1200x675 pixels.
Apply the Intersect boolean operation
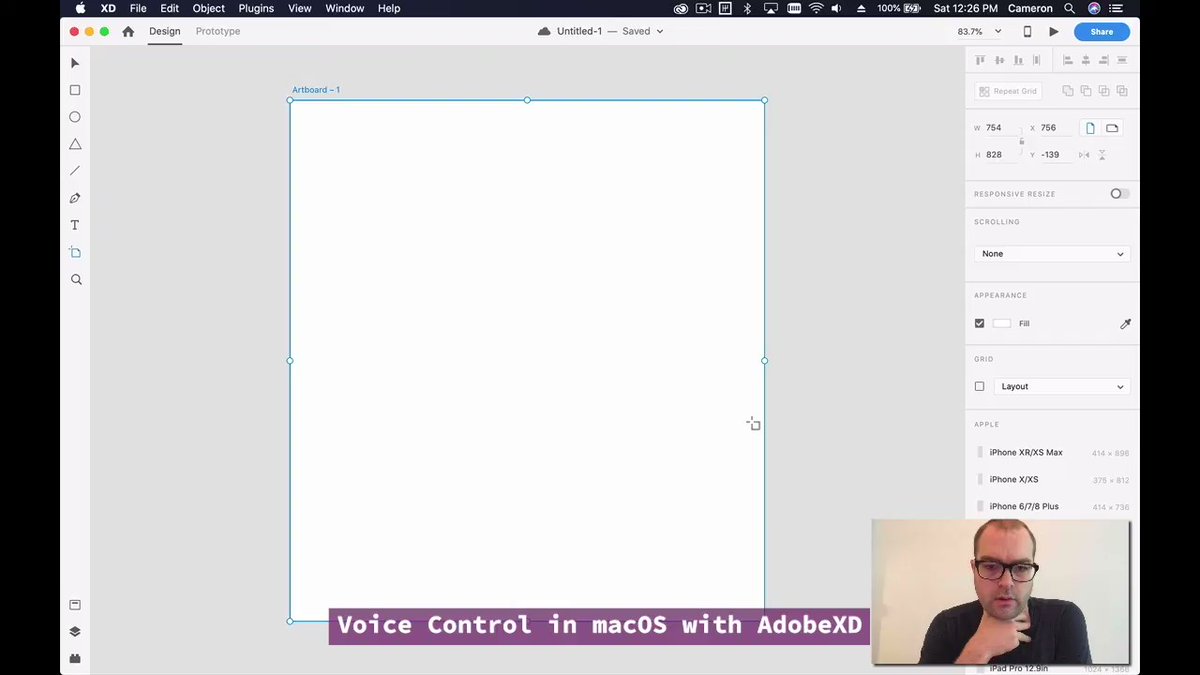pyautogui.click(x=1104, y=91)
